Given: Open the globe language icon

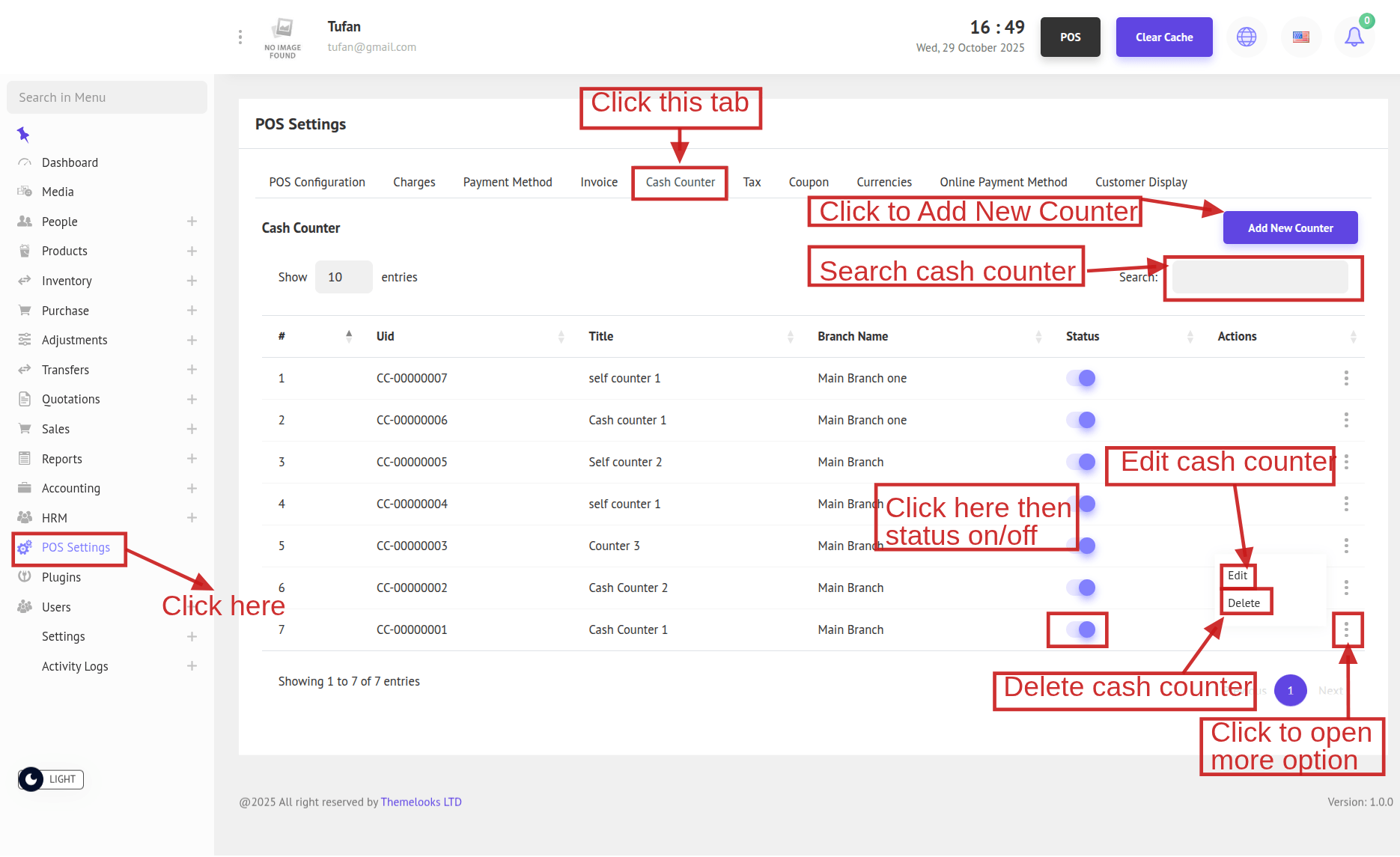Looking at the screenshot, I should [x=1247, y=37].
